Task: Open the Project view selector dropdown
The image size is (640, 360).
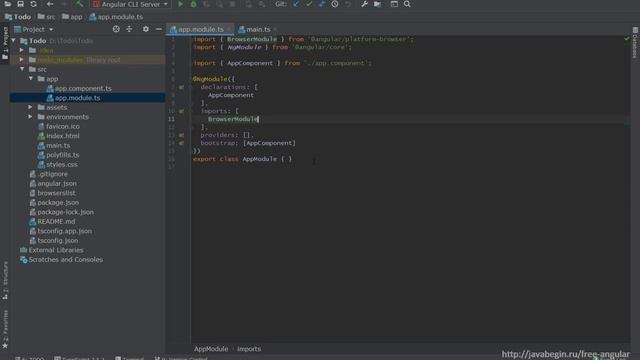Action: click(x=34, y=29)
